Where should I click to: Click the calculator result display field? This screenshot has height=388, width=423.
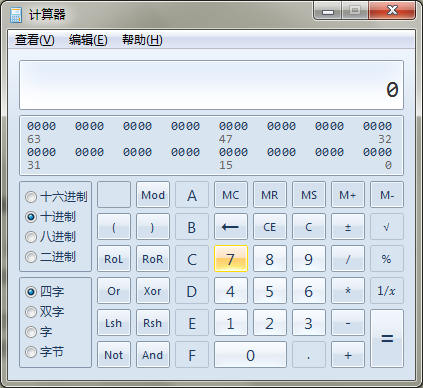(x=211, y=85)
